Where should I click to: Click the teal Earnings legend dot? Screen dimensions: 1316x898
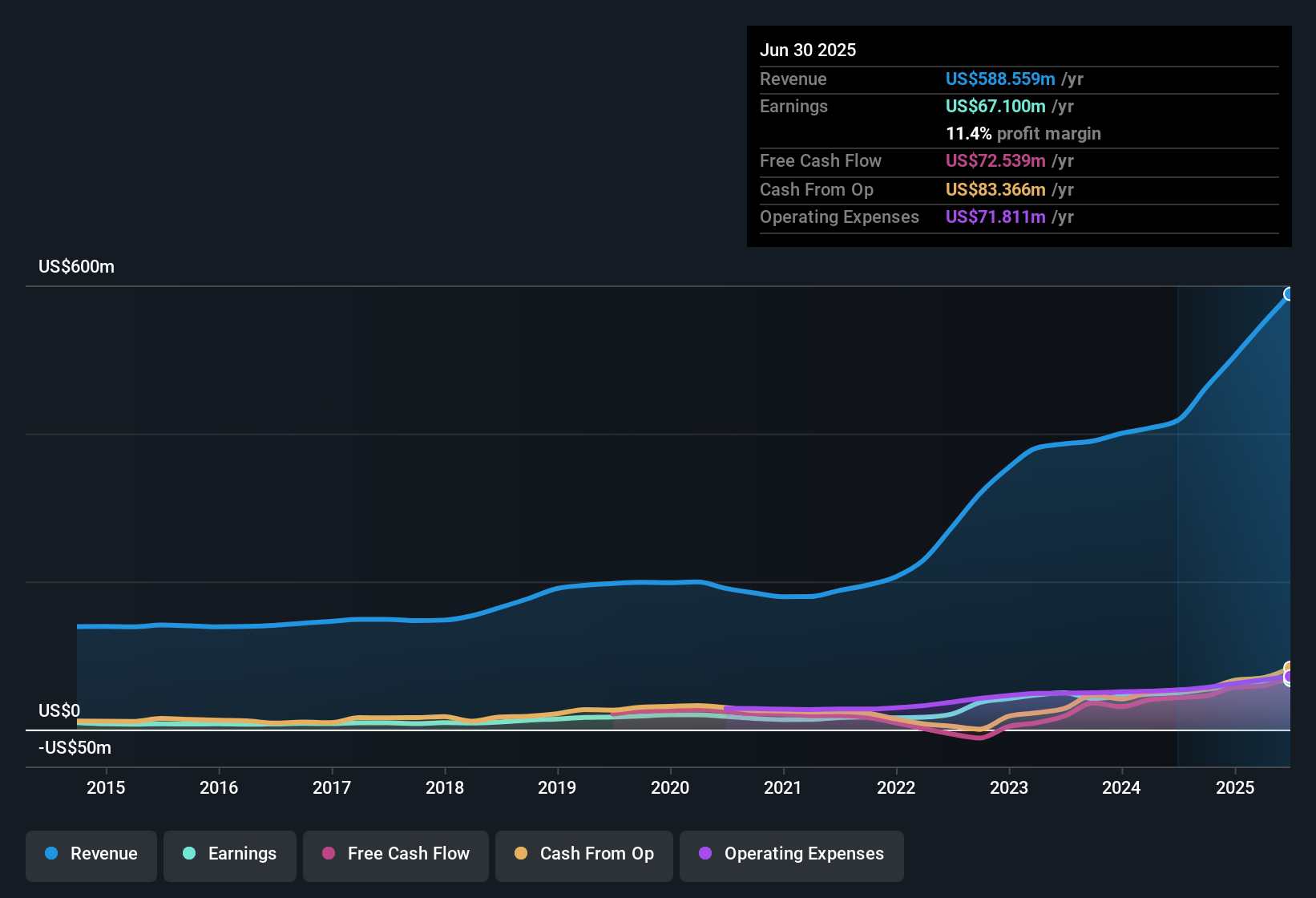click(x=189, y=854)
